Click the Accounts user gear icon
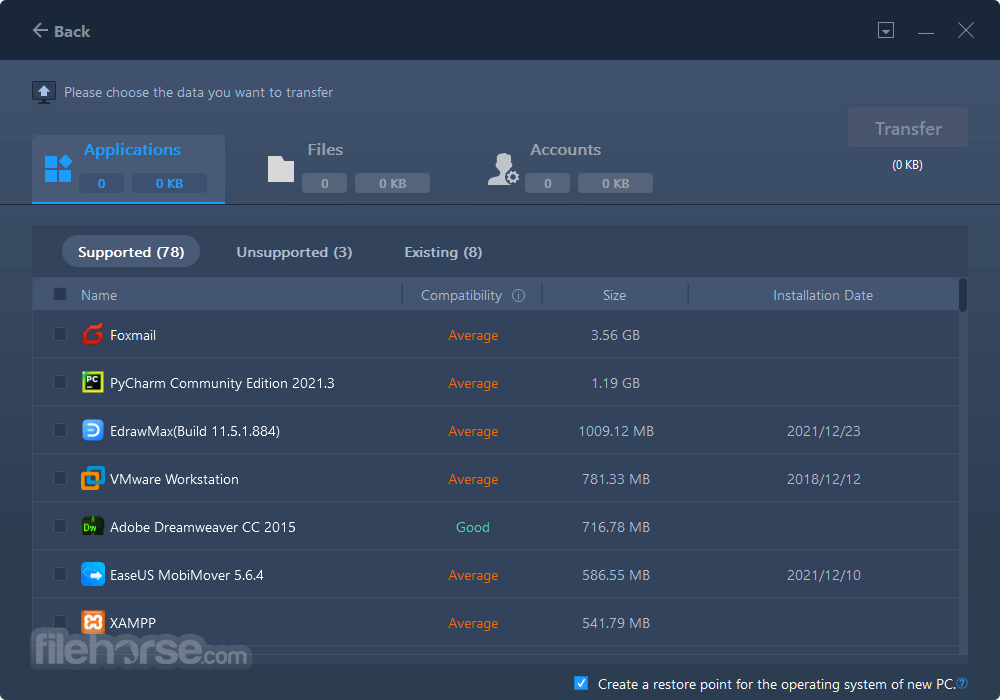 pos(503,169)
